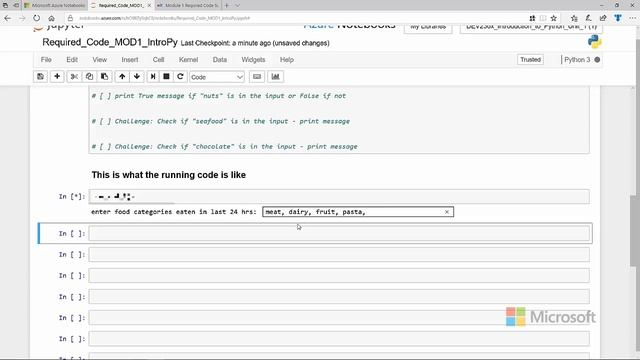
Task: Switch to the Microsoft Azure Notebooks tab
Action: (55, 6)
